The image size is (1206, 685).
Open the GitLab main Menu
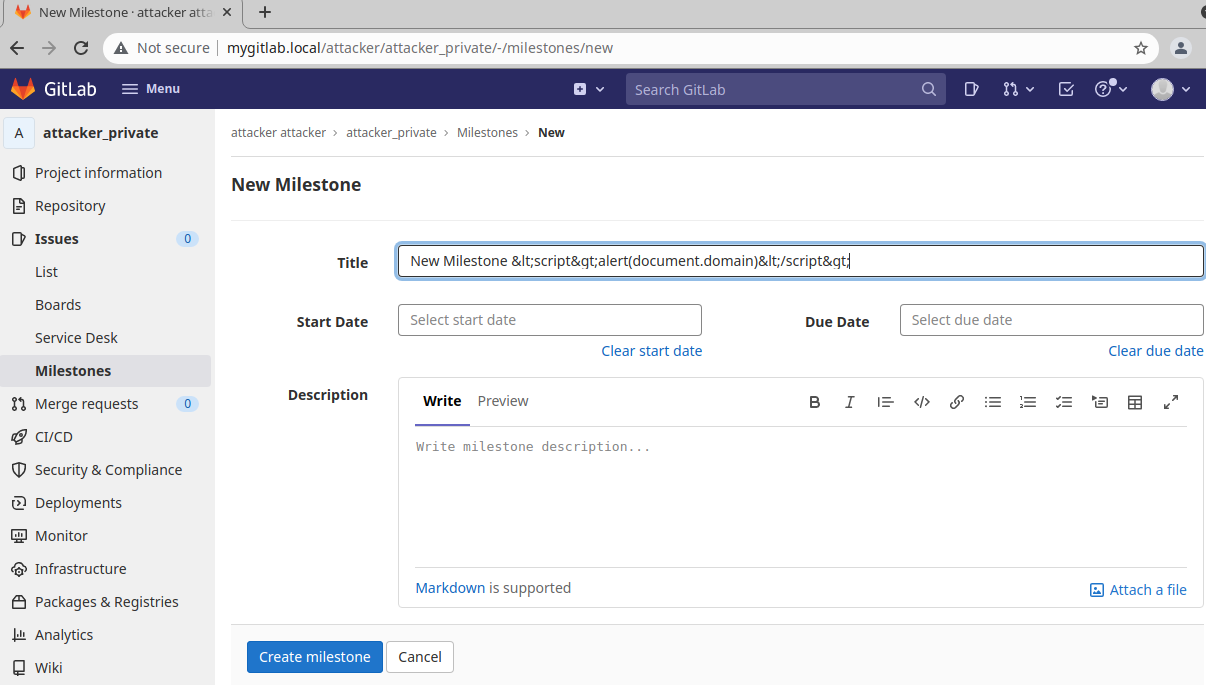(151, 89)
